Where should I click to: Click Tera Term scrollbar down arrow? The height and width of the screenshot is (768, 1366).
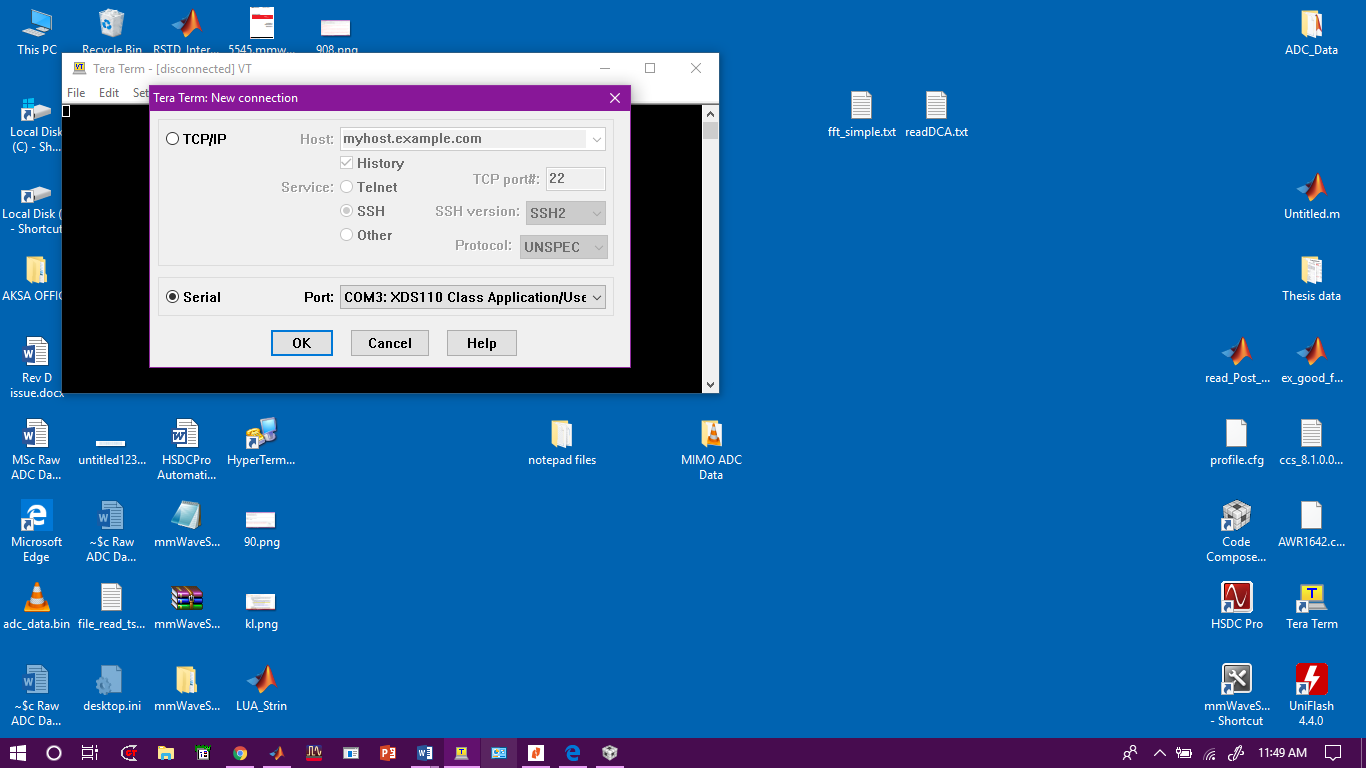pyautogui.click(x=711, y=384)
